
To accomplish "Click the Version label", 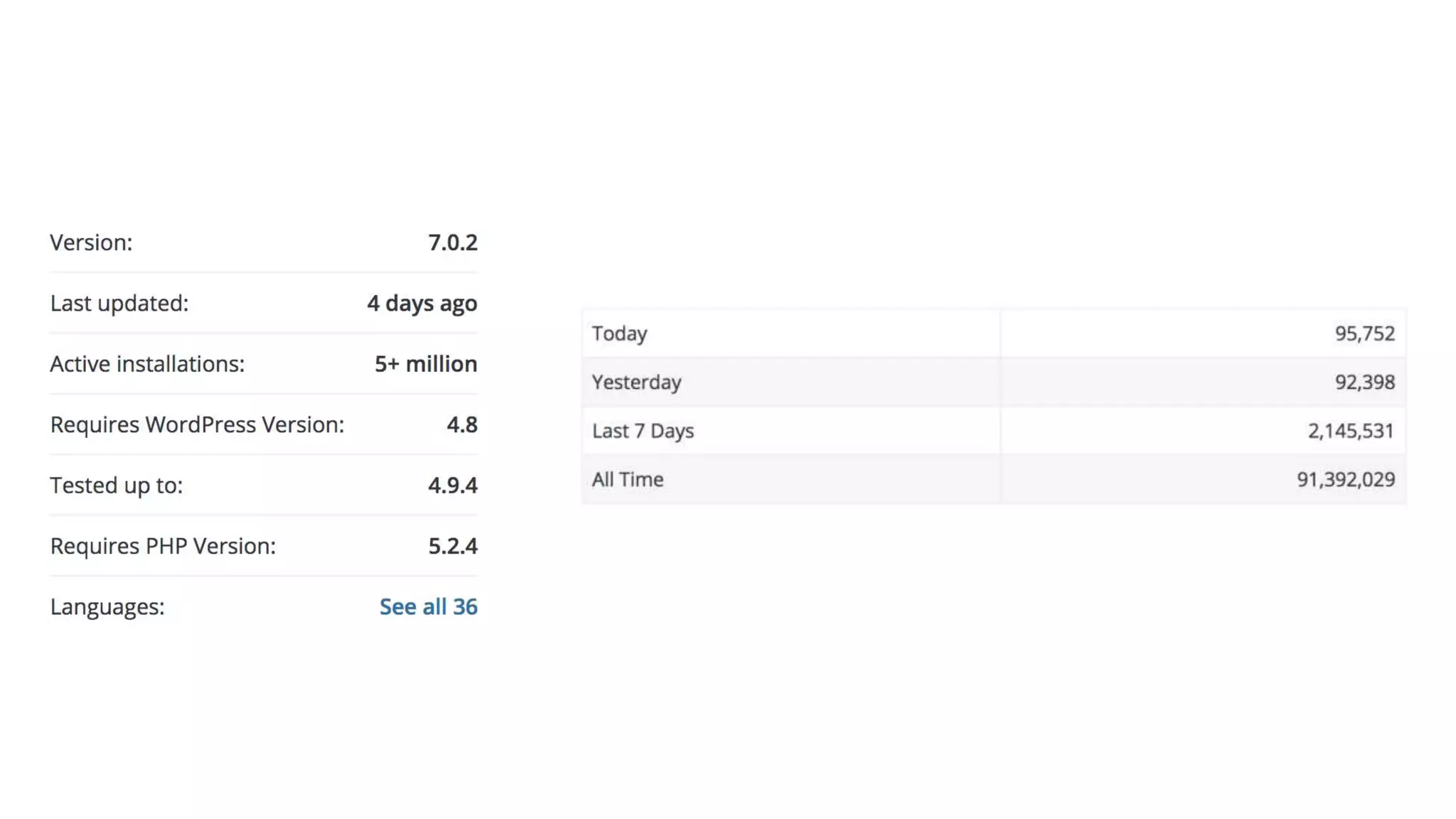I will pos(91,242).
